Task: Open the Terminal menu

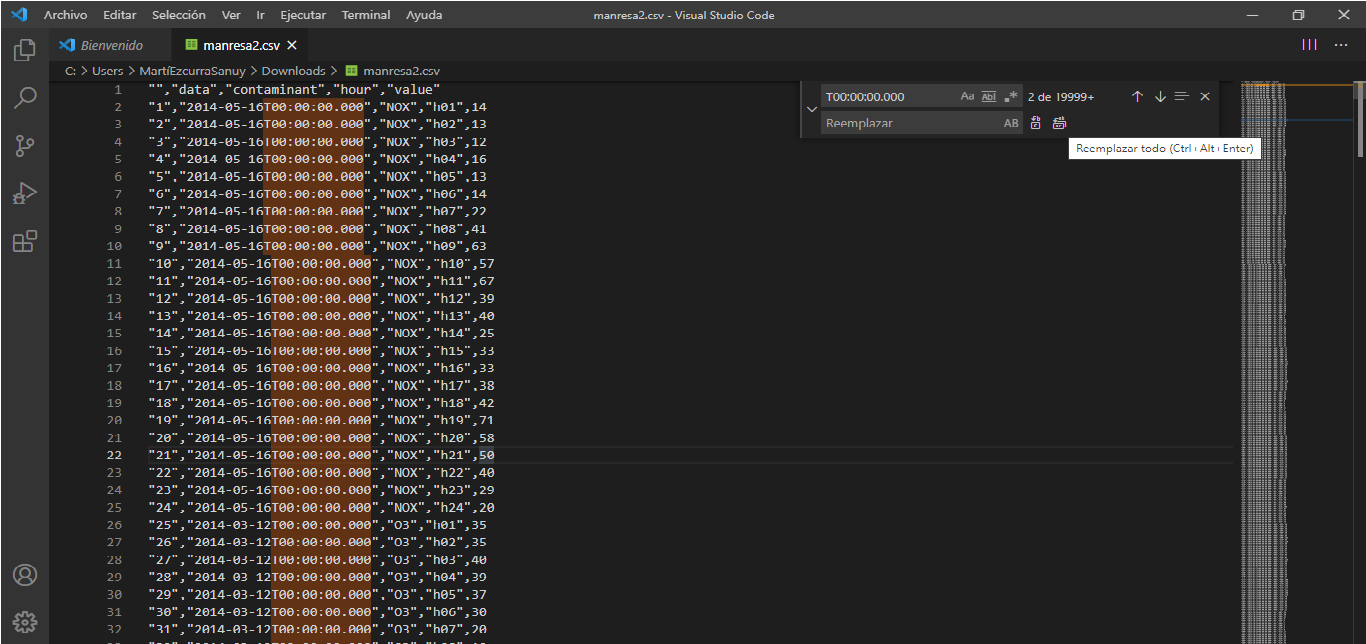Action: click(366, 15)
